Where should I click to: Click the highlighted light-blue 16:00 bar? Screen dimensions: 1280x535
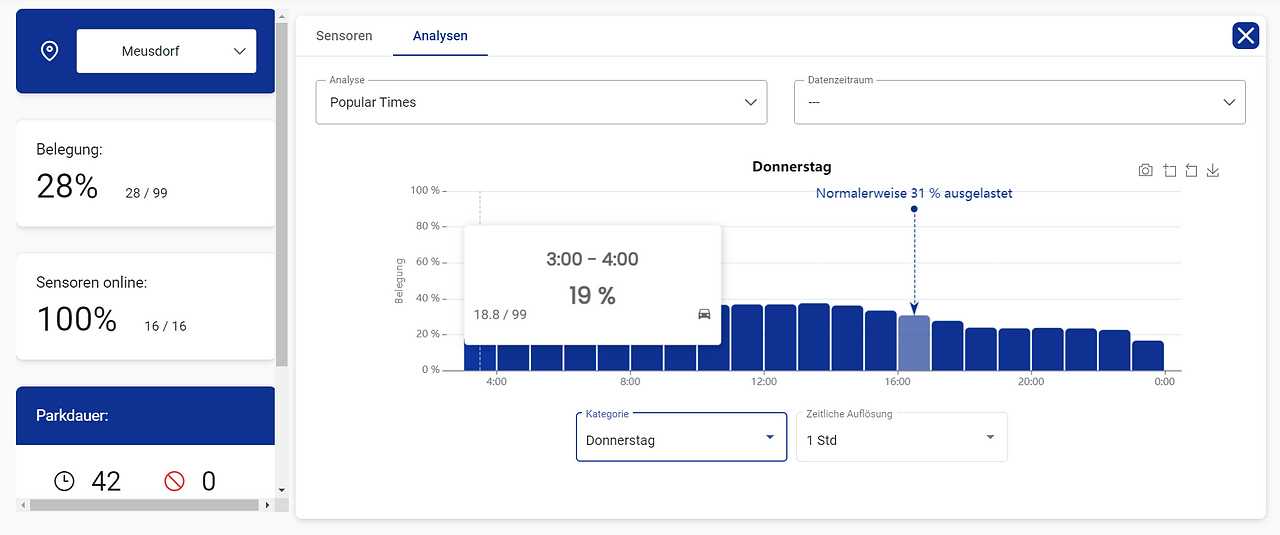coord(914,343)
